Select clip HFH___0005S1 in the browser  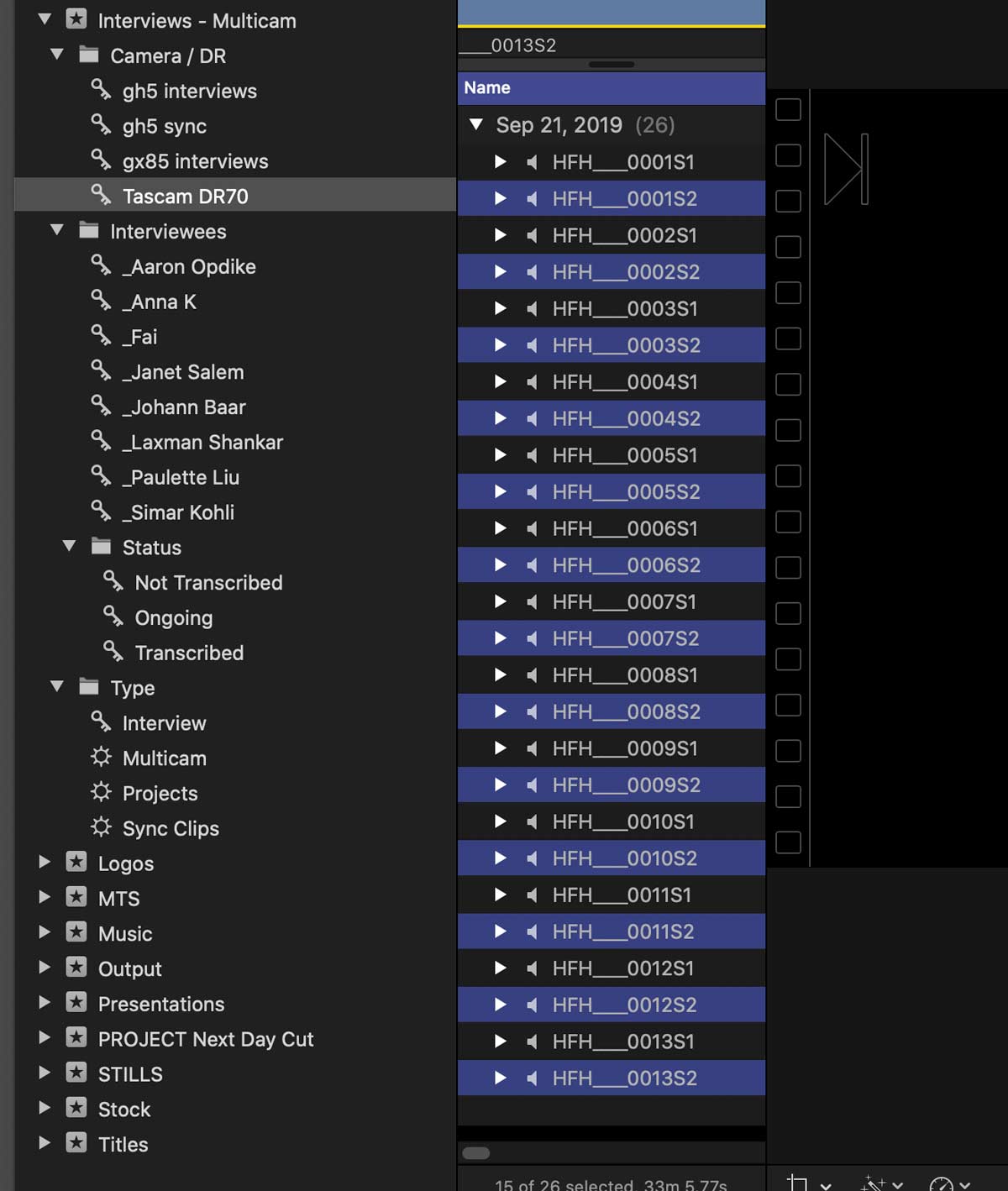point(612,455)
